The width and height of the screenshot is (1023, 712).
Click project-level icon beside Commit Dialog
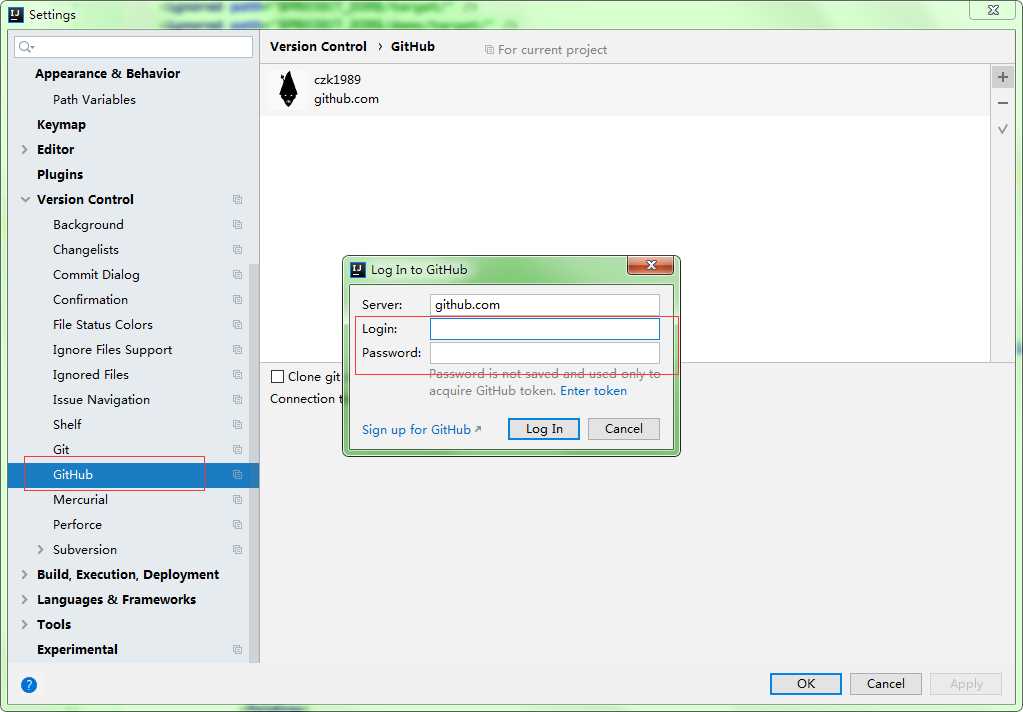[x=237, y=275]
